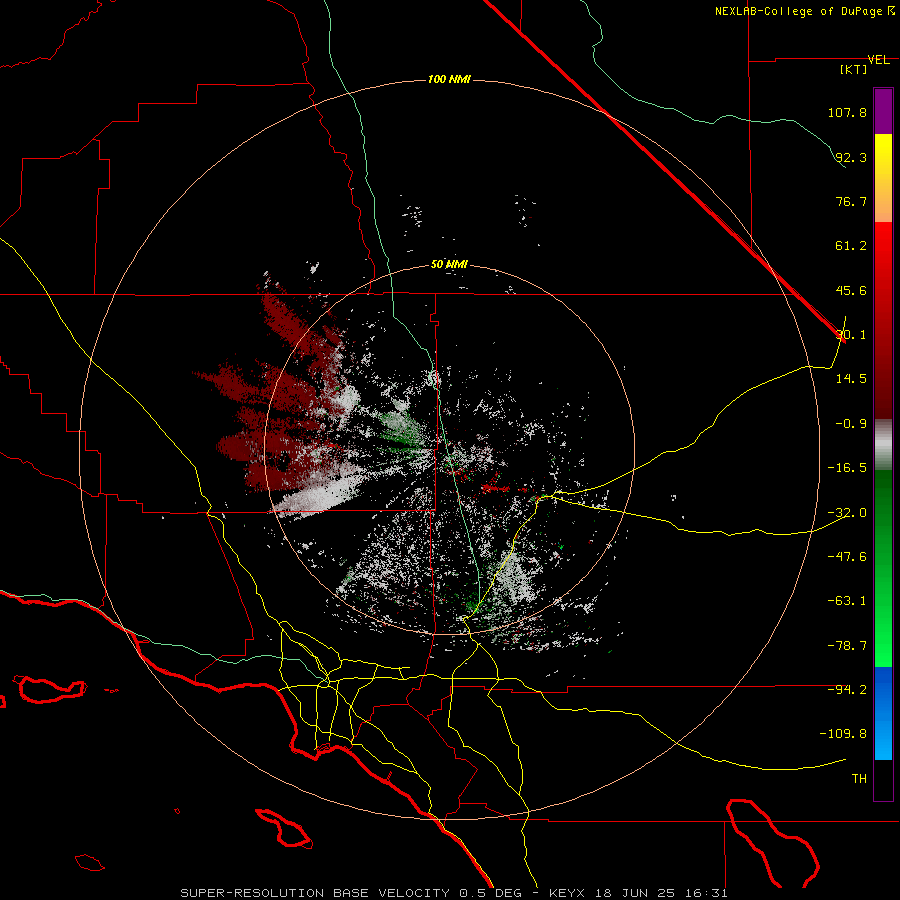Click the VEL legend heading
Screen dimensions: 900x900
(x=878, y=60)
